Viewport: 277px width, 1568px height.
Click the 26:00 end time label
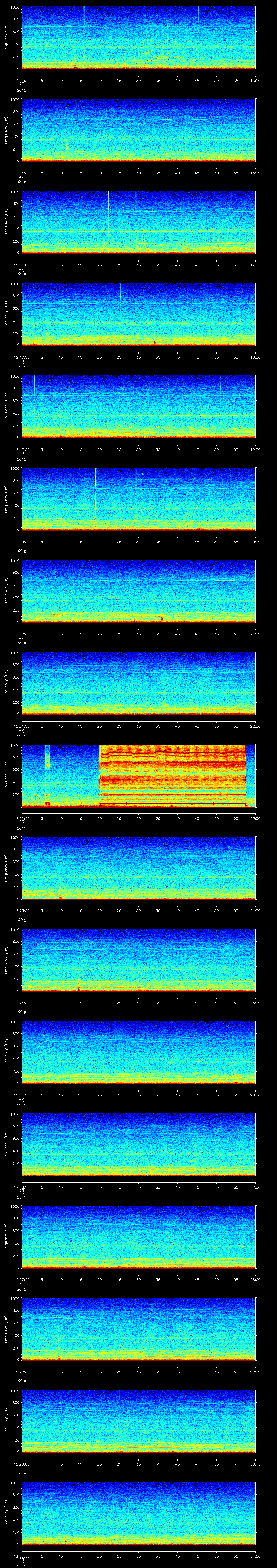[x=255, y=1095]
